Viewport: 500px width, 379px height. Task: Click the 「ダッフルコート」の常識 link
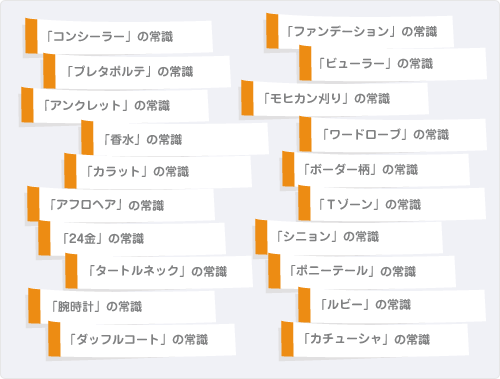pos(142,339)
